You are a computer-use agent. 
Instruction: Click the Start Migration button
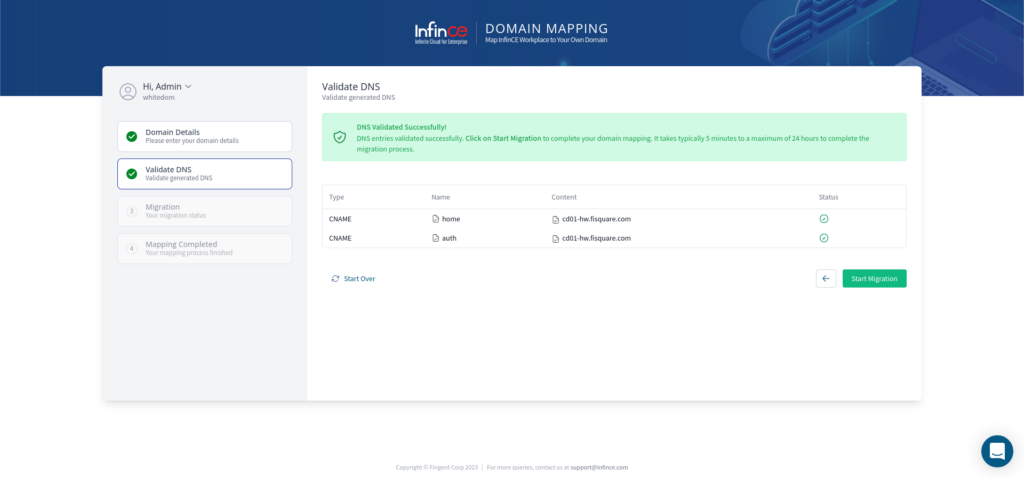(x=874, y=278)
